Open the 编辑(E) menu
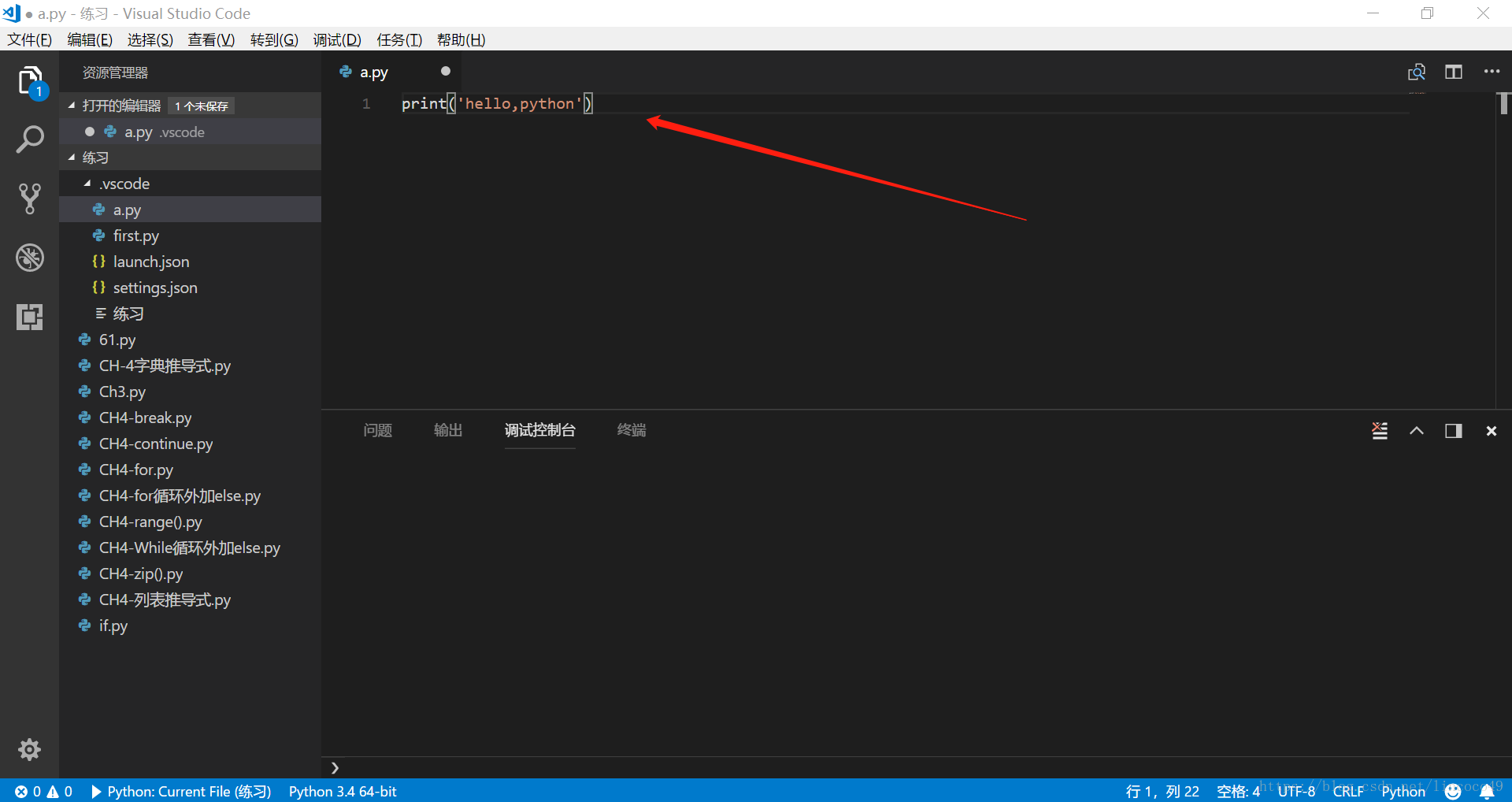The height and width of the screenshot is (802, 1512). (90, 39)
